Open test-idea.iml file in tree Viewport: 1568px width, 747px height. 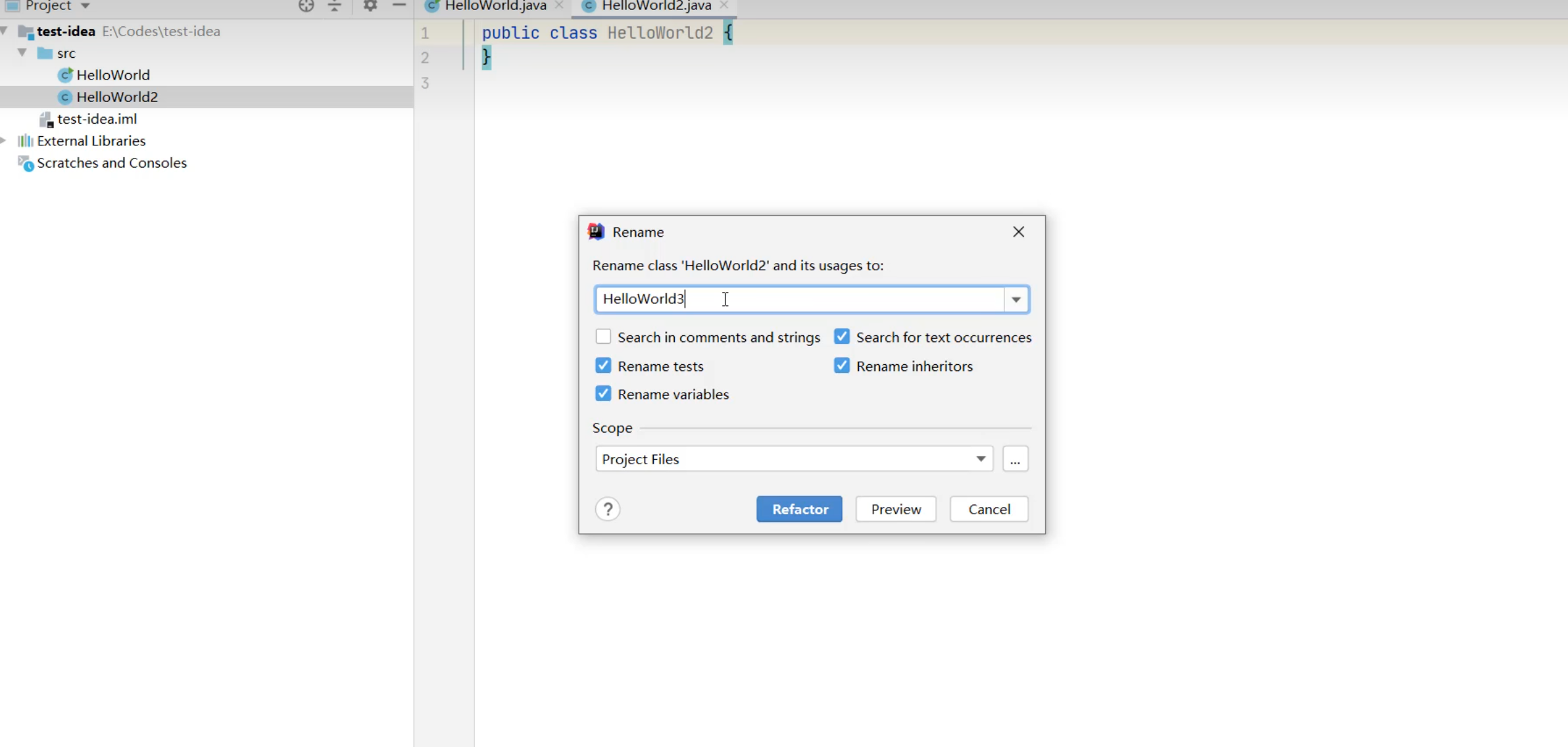tap(97, 119)
